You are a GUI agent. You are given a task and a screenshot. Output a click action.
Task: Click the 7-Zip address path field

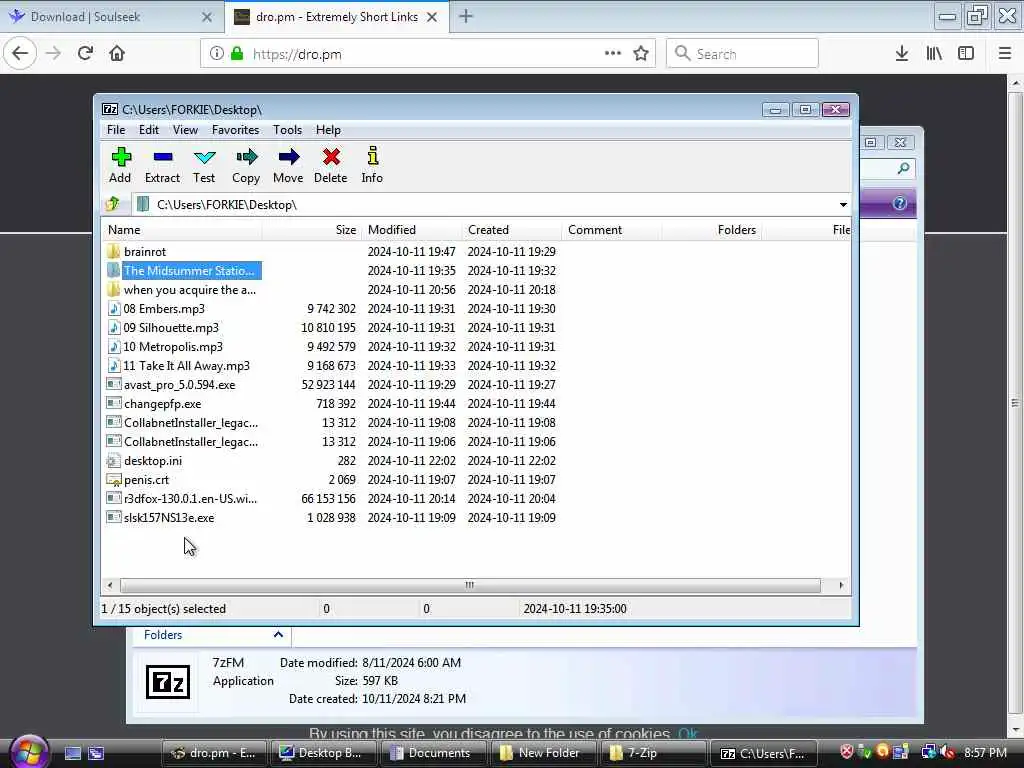487,205
